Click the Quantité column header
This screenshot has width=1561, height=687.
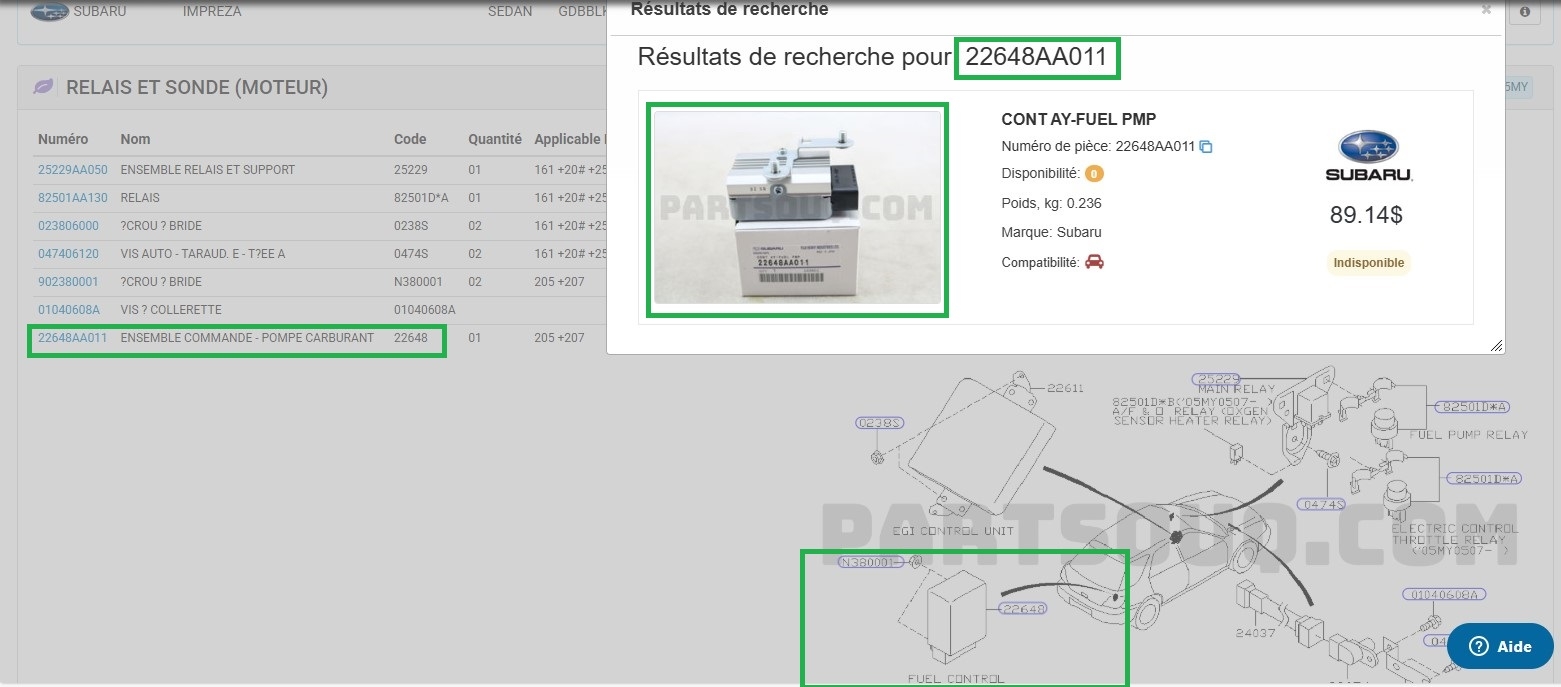pyautogui.click(x=495, y=140)
